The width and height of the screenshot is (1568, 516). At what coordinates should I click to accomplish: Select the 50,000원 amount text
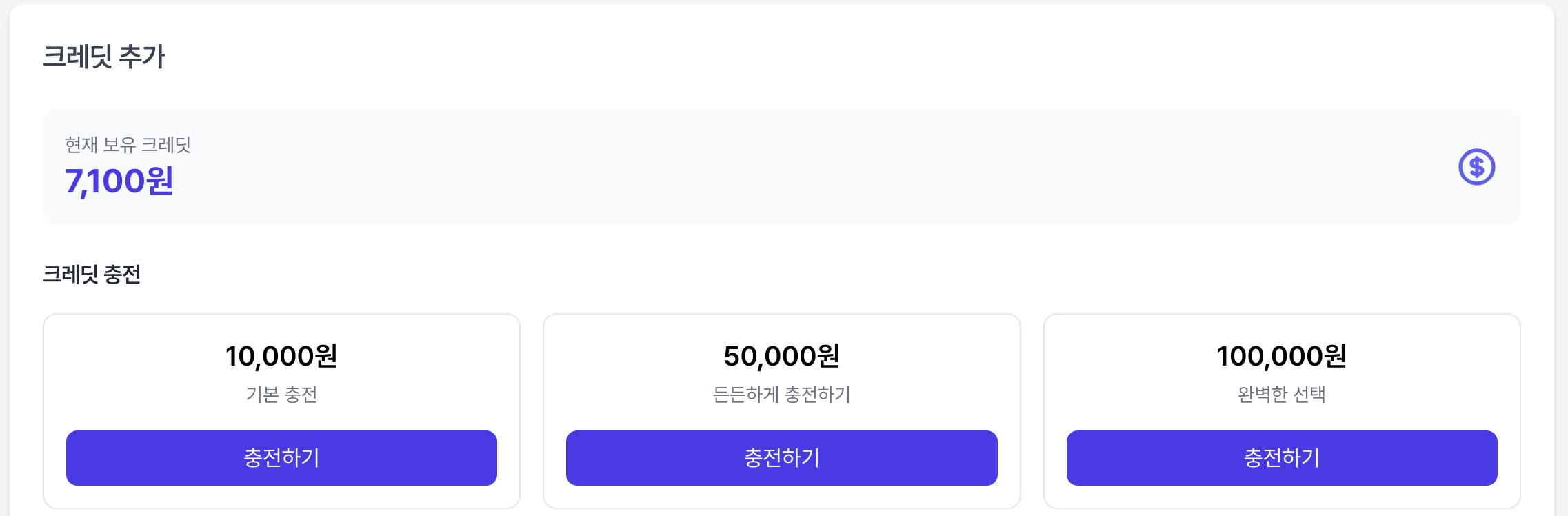pyautogui.click(x=781, y=357)
